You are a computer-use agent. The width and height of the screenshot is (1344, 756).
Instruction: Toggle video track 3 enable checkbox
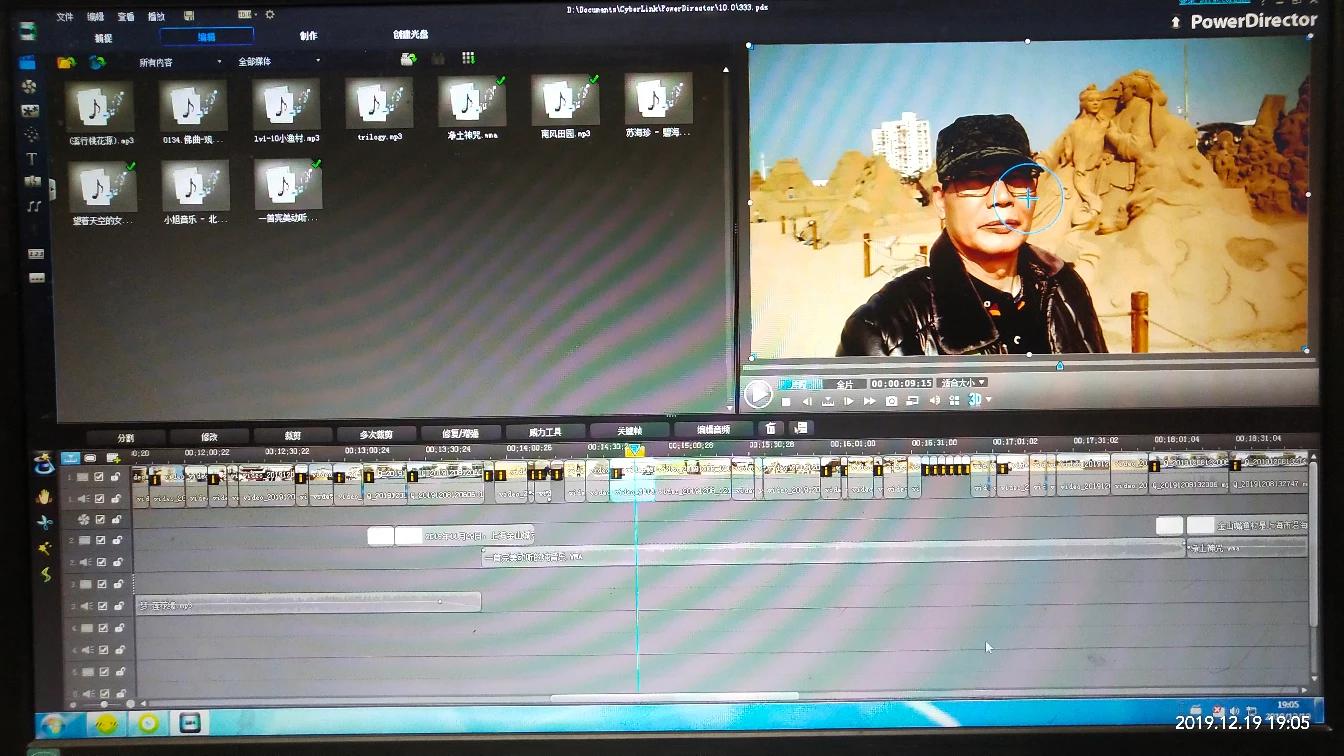[101, 584]
